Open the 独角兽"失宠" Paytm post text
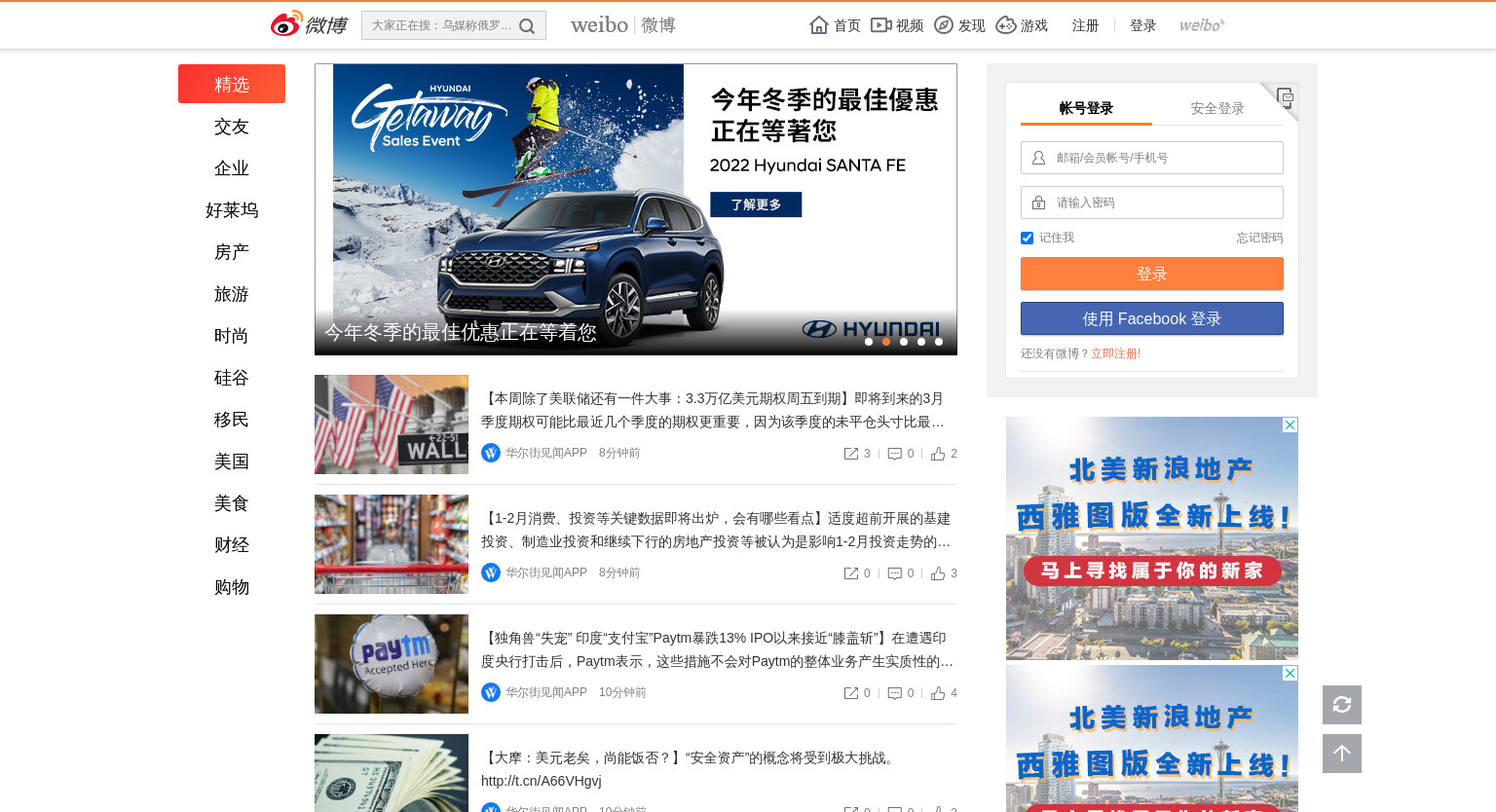 click(718, 649)
